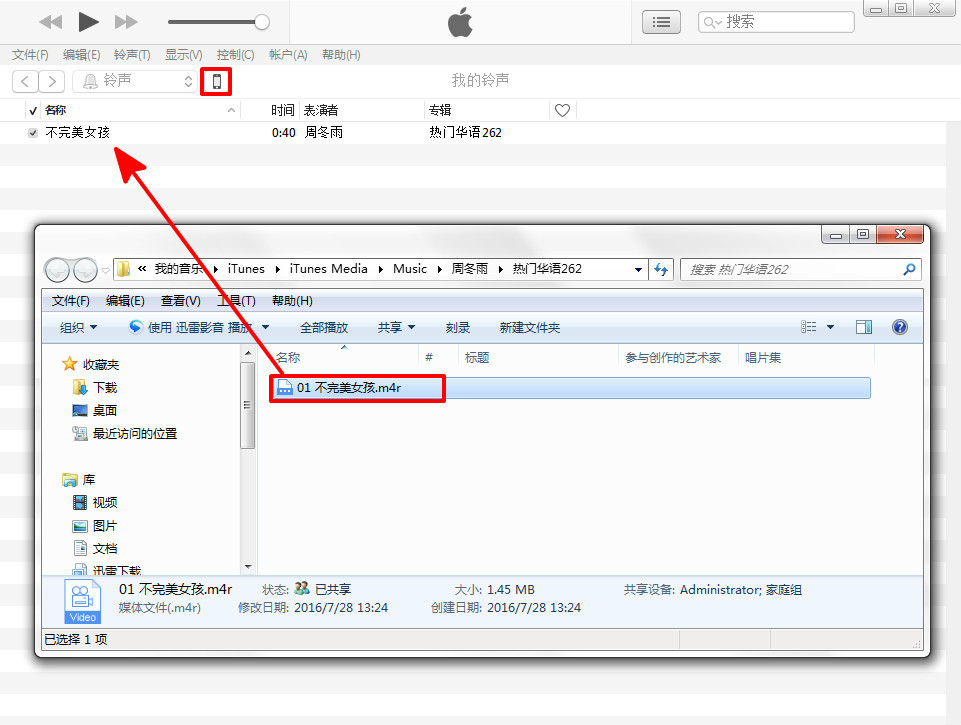Go forward in iTunes navigation
Screen dimensions: 961x725
point(52,81)
